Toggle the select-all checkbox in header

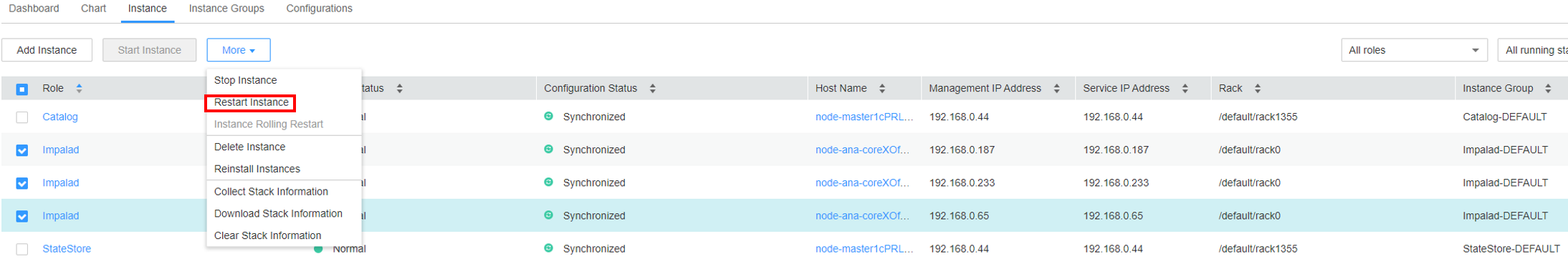tap(22, 89)
